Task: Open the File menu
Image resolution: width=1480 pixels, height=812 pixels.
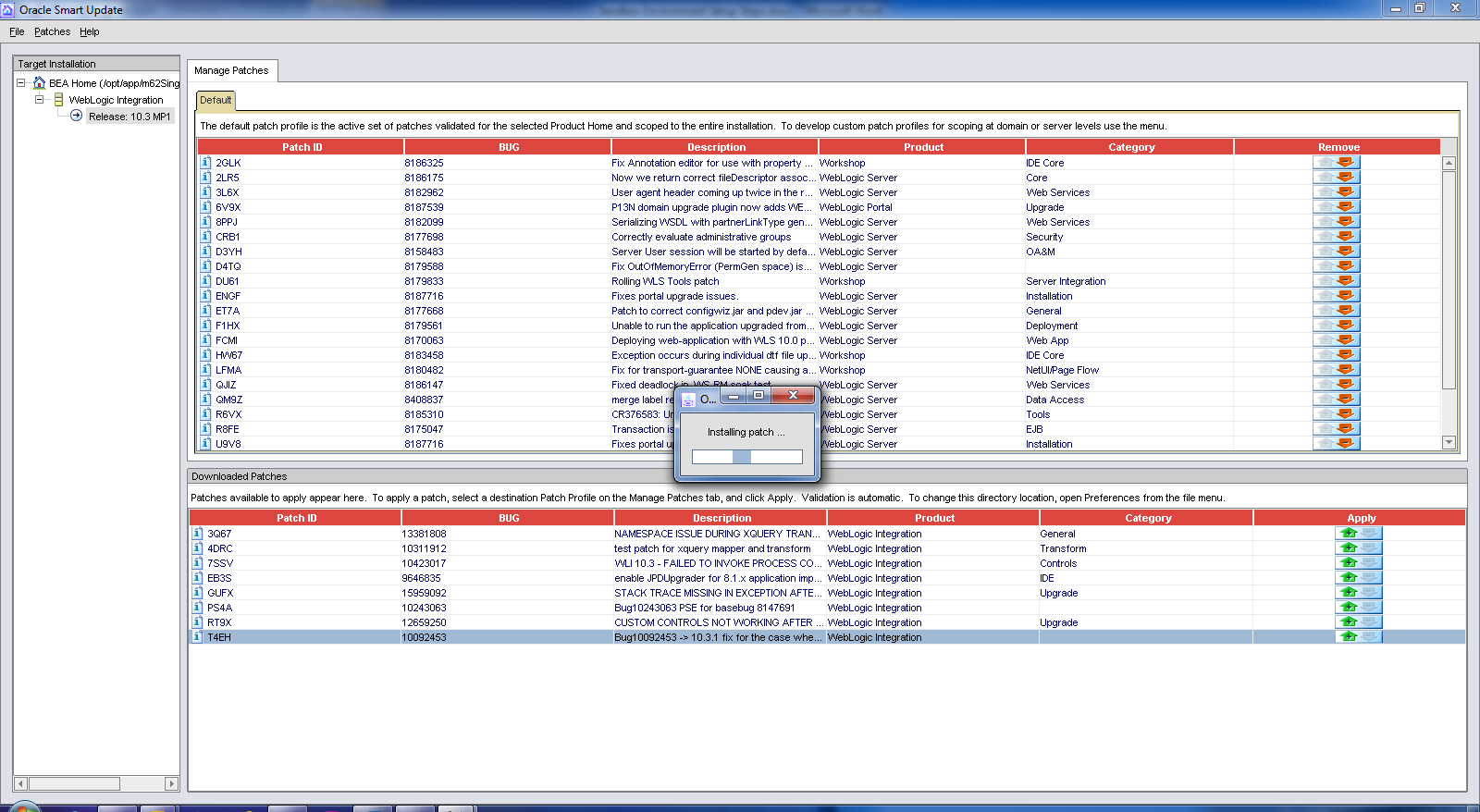Action: [17, 31]
